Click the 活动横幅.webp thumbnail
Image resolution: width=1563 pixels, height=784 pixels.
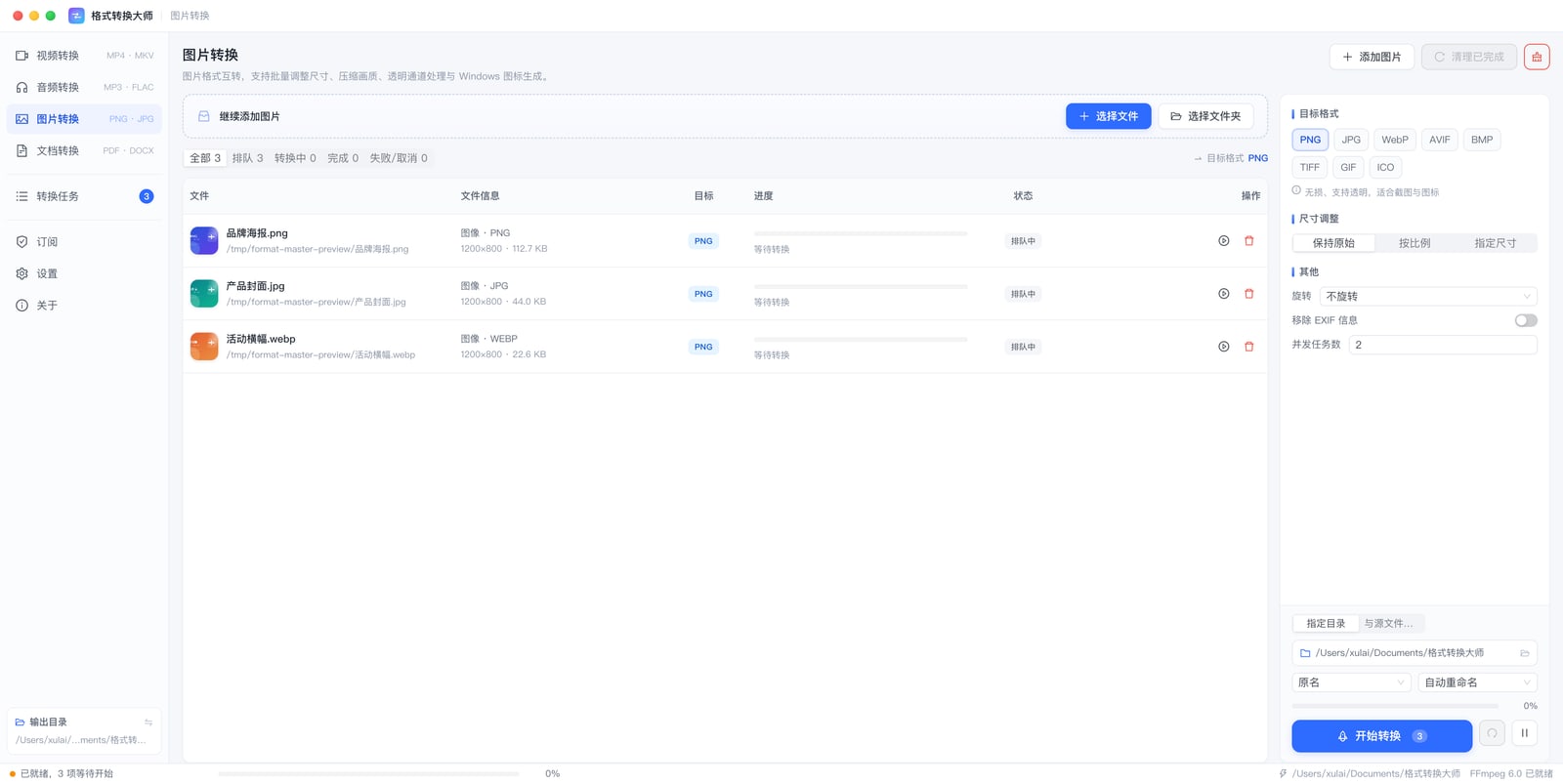[204, 347]
